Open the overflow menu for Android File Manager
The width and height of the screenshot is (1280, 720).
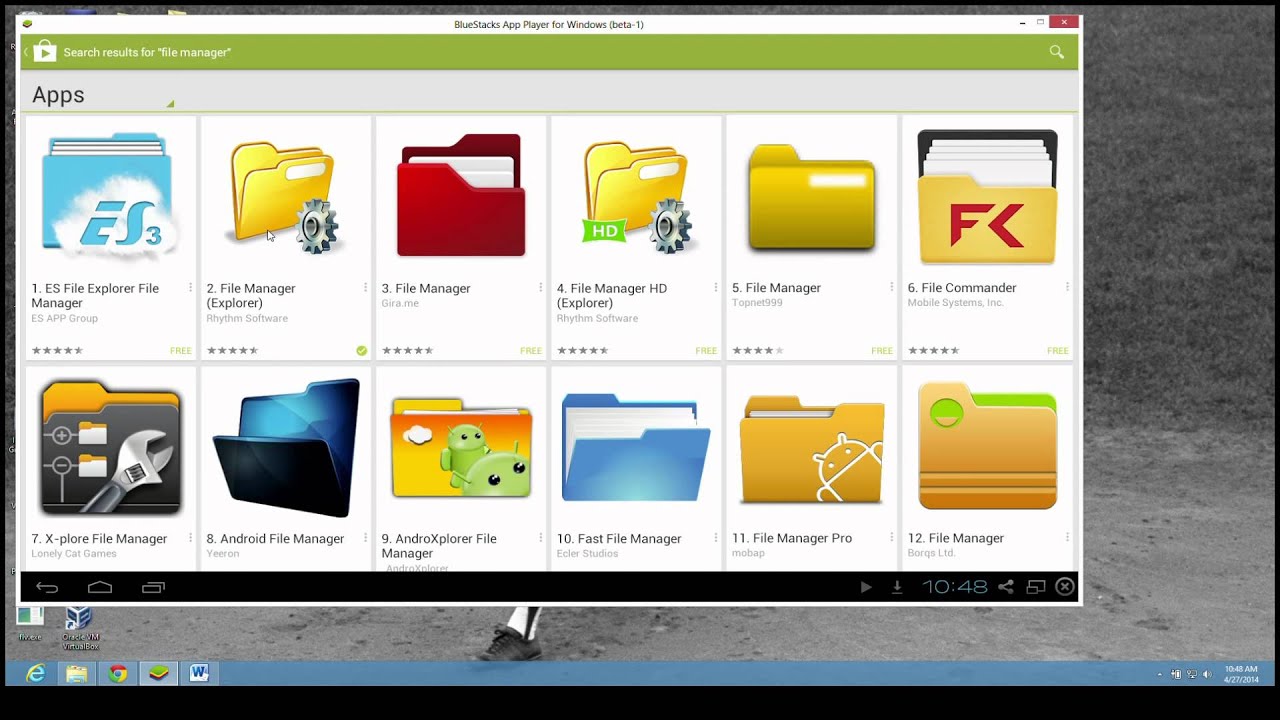(365, 538)
